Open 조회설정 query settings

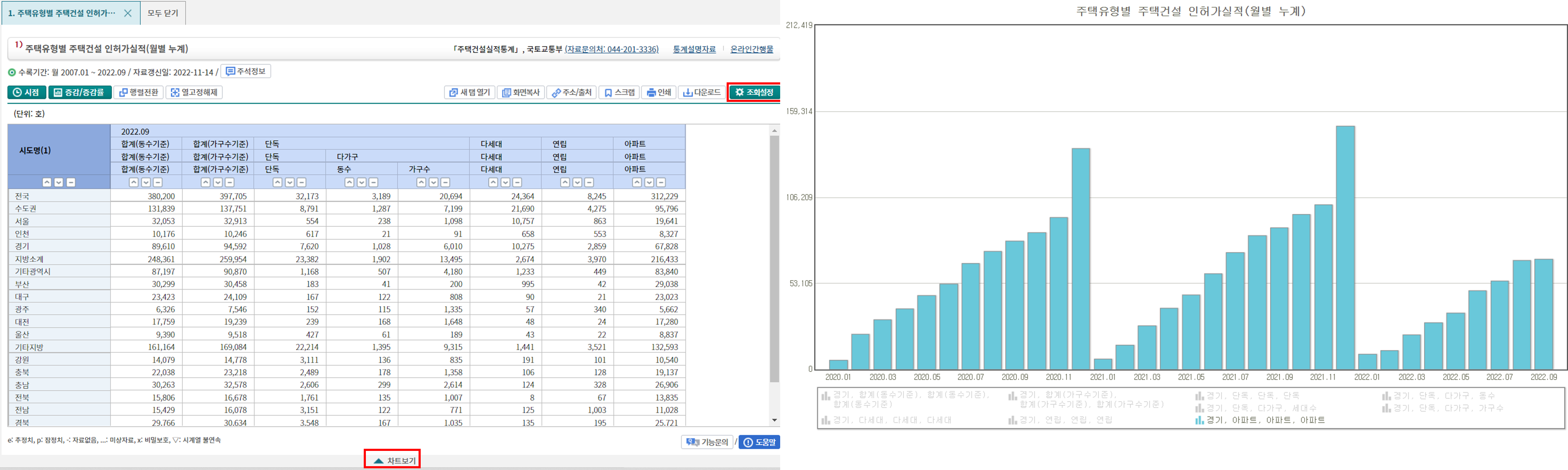(754, 93)
